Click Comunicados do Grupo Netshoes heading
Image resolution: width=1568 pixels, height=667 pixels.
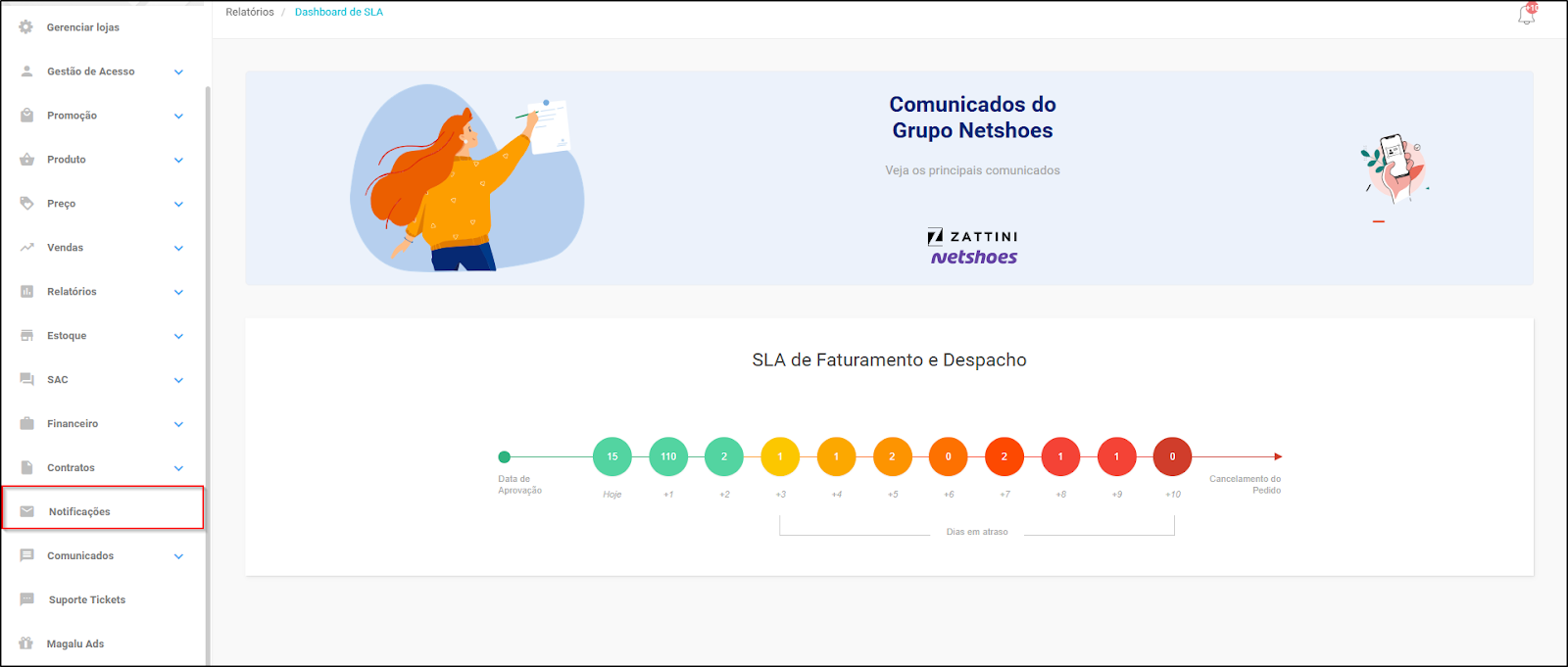972,118
